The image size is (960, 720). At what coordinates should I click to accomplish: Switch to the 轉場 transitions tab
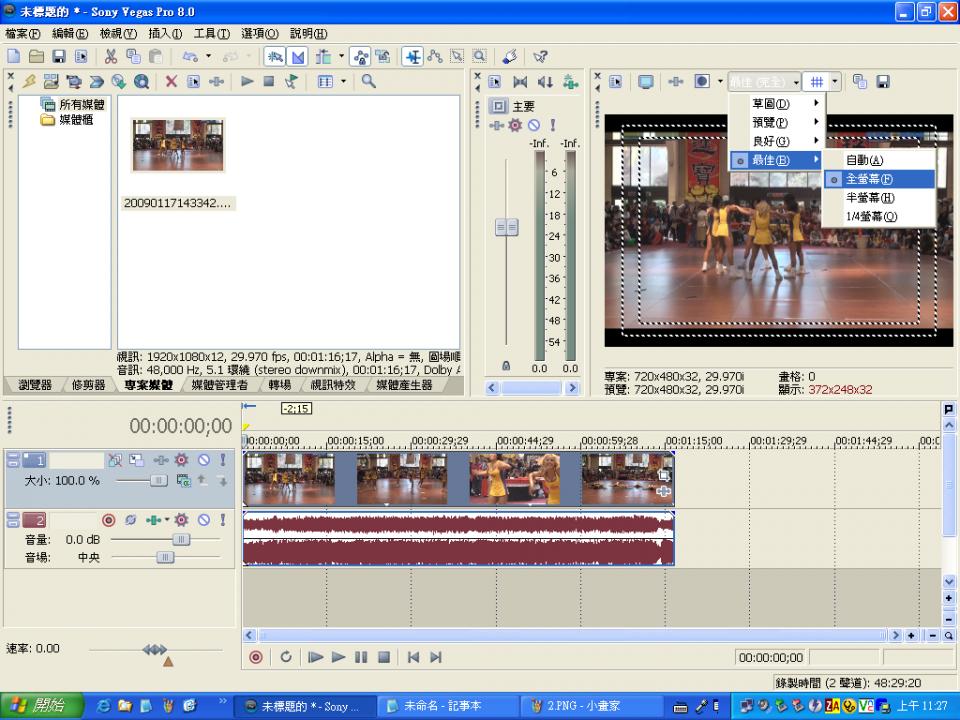pyautogui.click(x=280, y=385)
